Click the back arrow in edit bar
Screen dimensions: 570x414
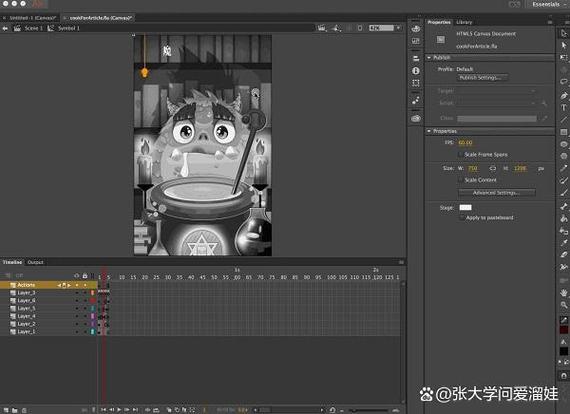click(5, 28)
